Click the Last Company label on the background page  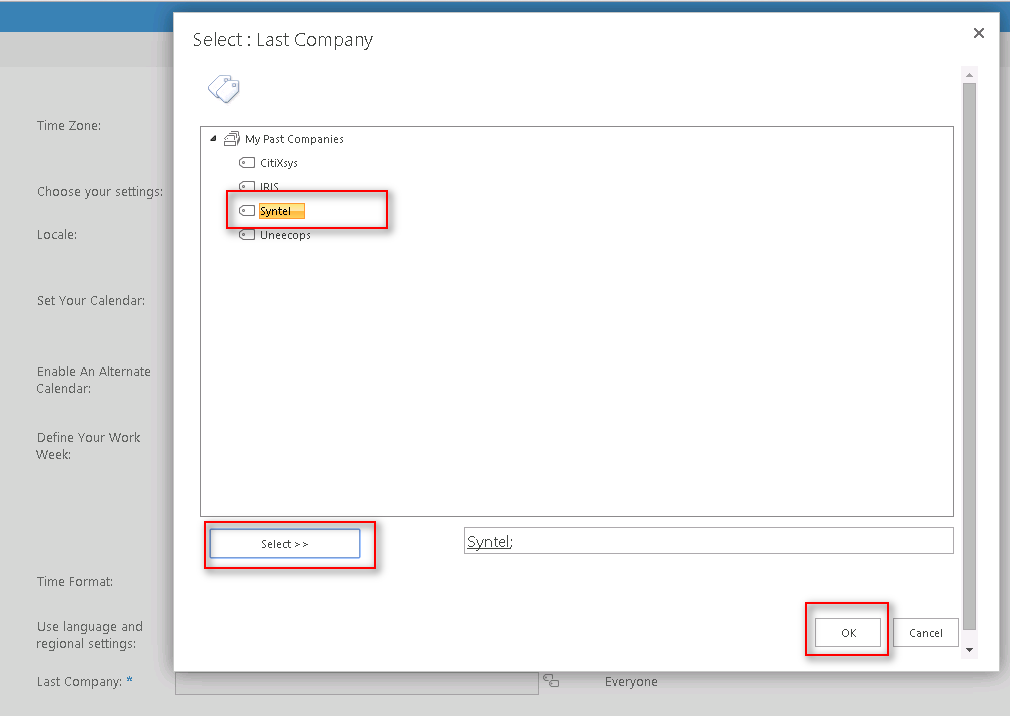[79, 681]
